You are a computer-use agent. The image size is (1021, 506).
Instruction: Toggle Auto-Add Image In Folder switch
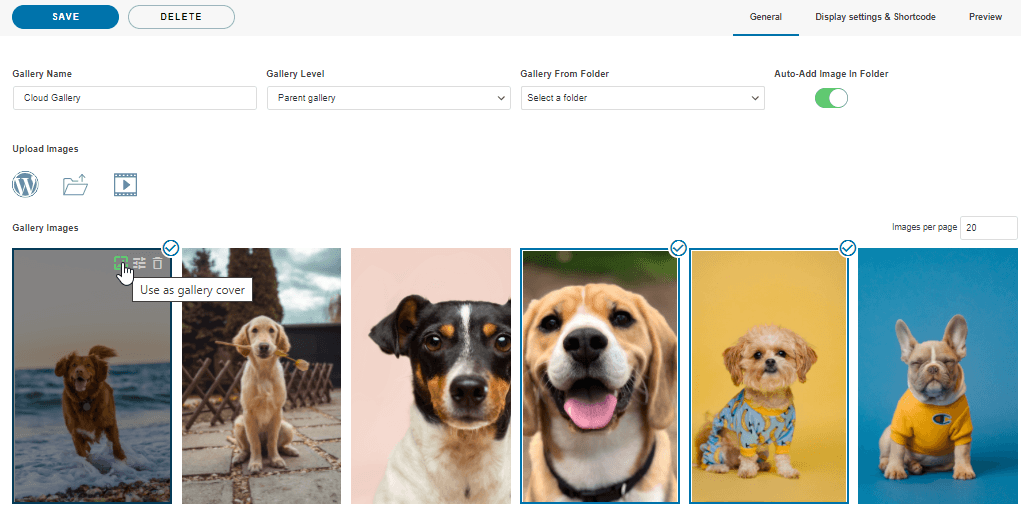[831, 98]
